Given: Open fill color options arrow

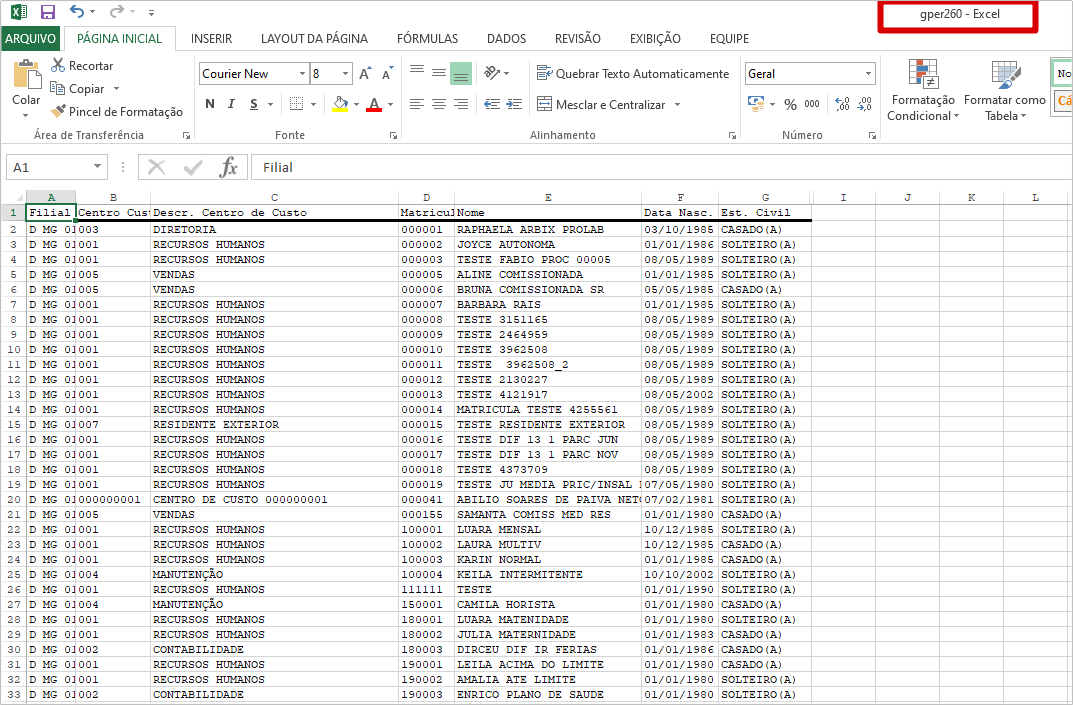Looking at the screenshot, I should (357, 105).
